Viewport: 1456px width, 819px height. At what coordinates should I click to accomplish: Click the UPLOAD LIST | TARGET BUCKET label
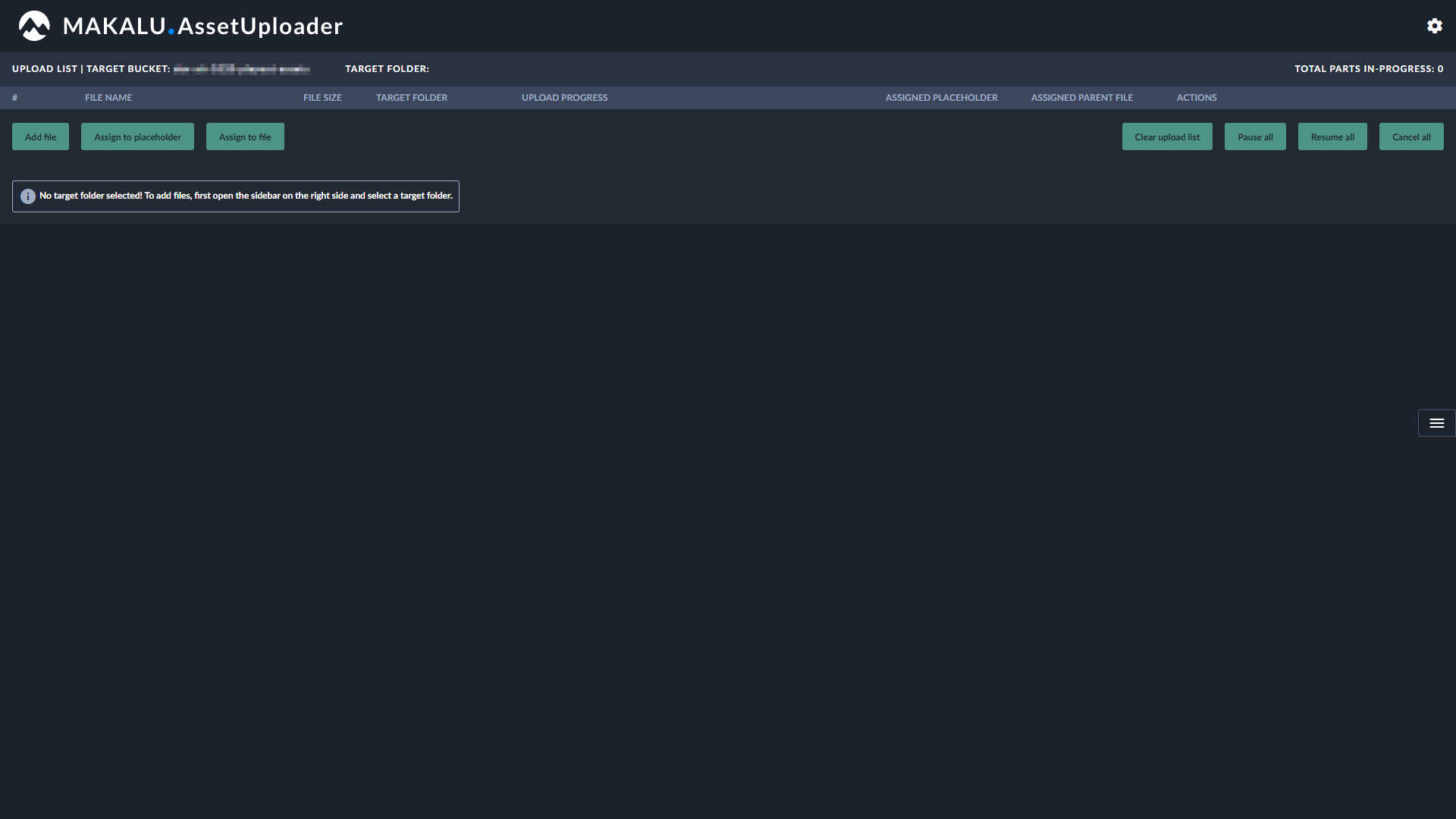tap(91, 69)
